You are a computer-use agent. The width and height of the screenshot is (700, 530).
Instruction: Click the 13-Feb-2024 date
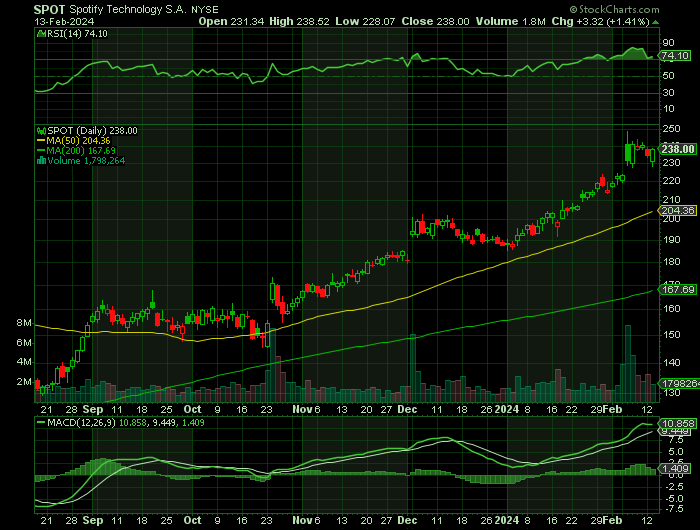tap(64, 21)
